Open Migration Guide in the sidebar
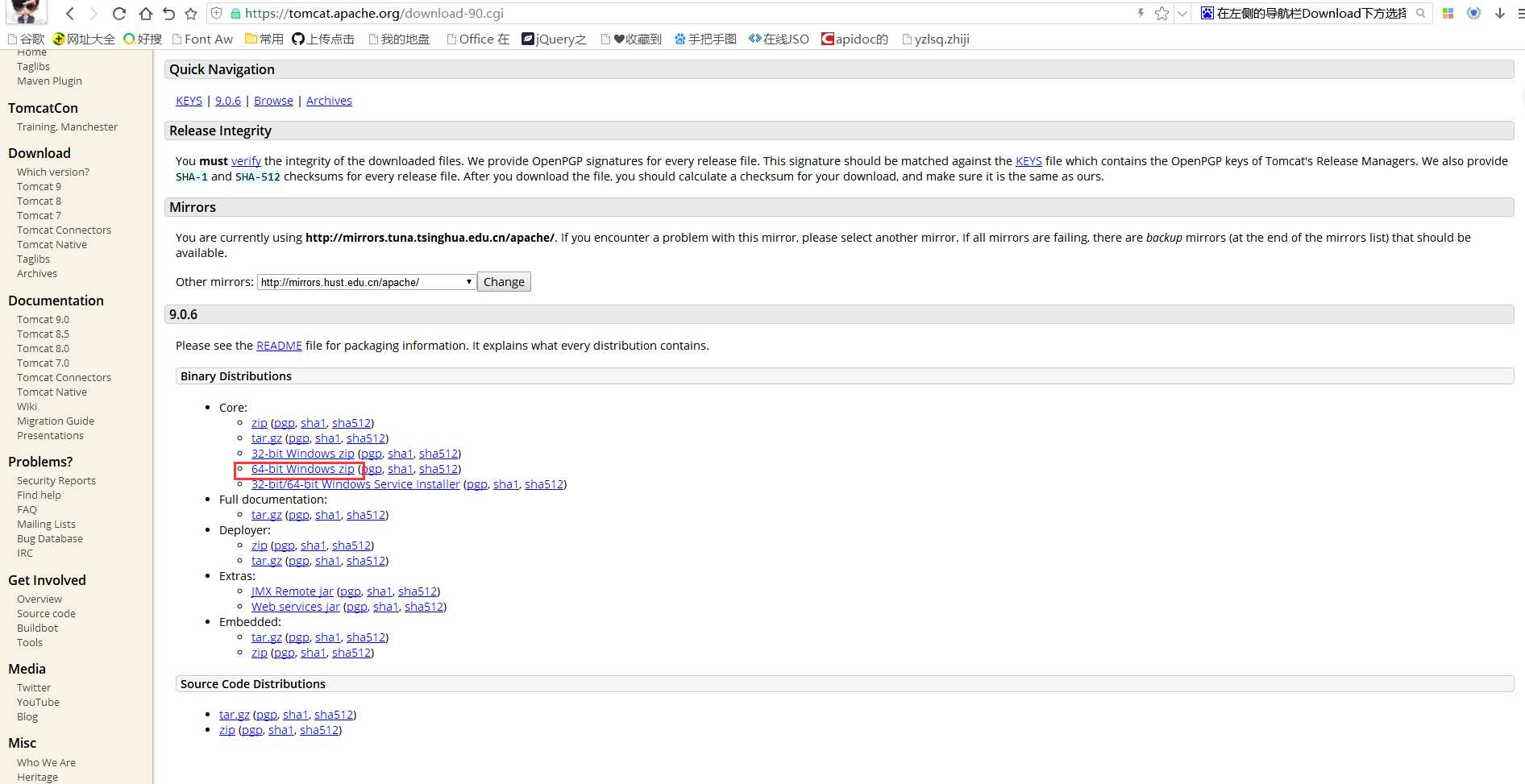 point(56,421)
